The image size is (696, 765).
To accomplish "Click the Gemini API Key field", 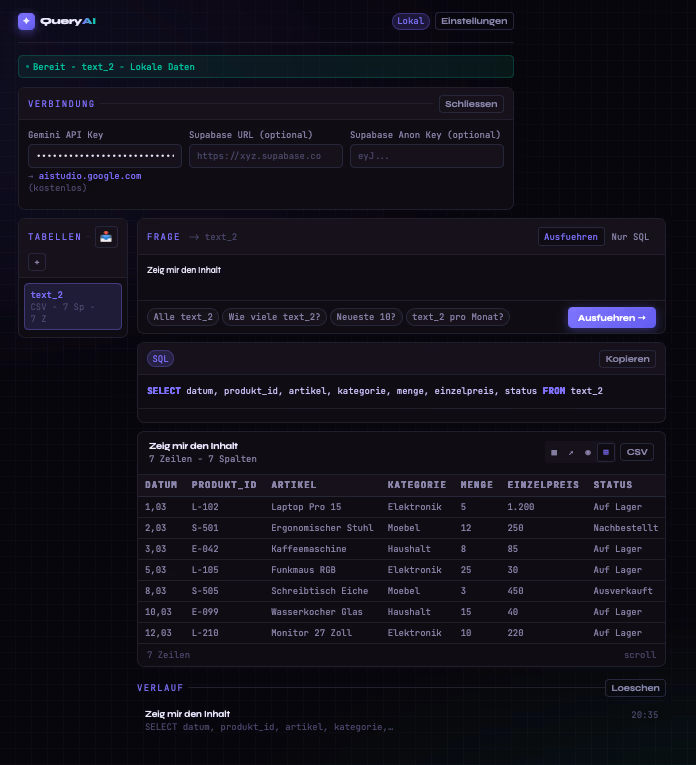I will [x=105, y=156].
